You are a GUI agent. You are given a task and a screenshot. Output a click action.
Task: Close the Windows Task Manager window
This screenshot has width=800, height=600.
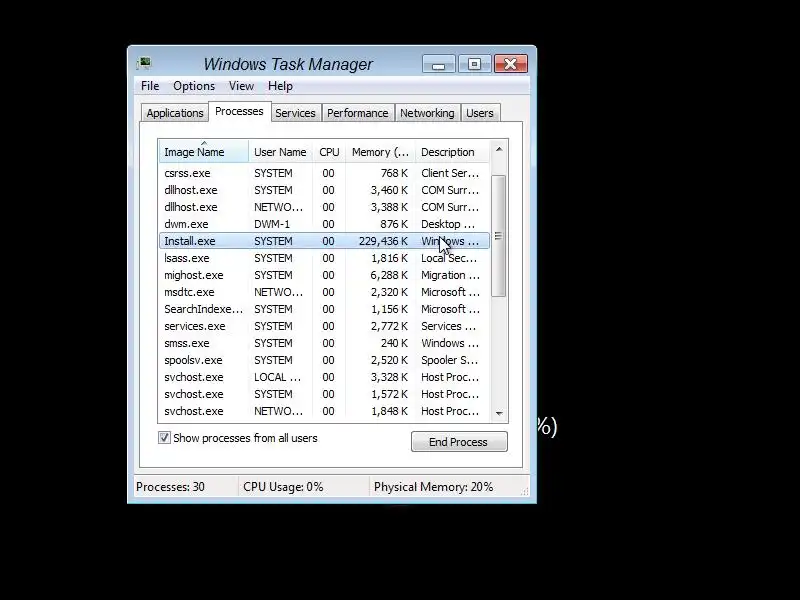511,64
